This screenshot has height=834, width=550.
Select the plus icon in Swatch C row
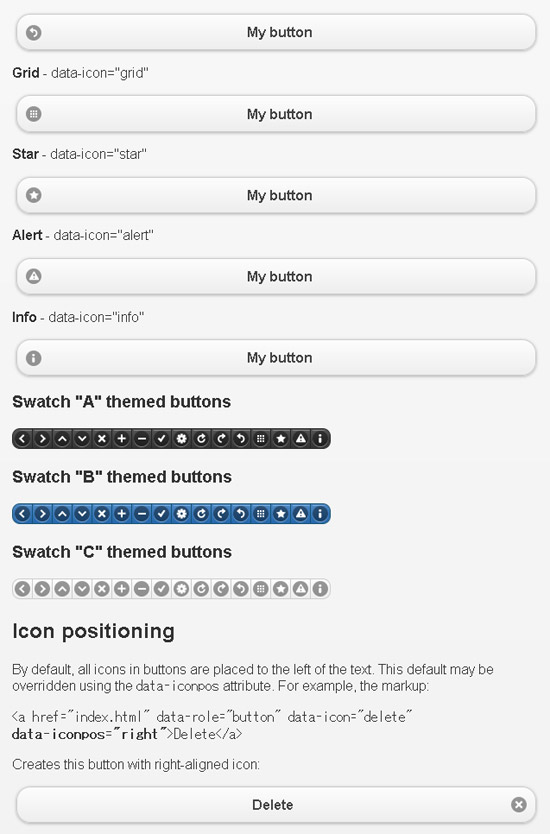tap(122, 589)
